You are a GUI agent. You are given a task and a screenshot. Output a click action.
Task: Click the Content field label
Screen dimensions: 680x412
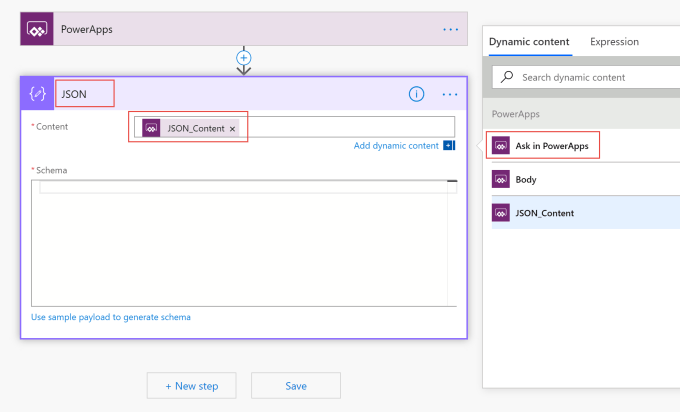click(x=50, y=127)
